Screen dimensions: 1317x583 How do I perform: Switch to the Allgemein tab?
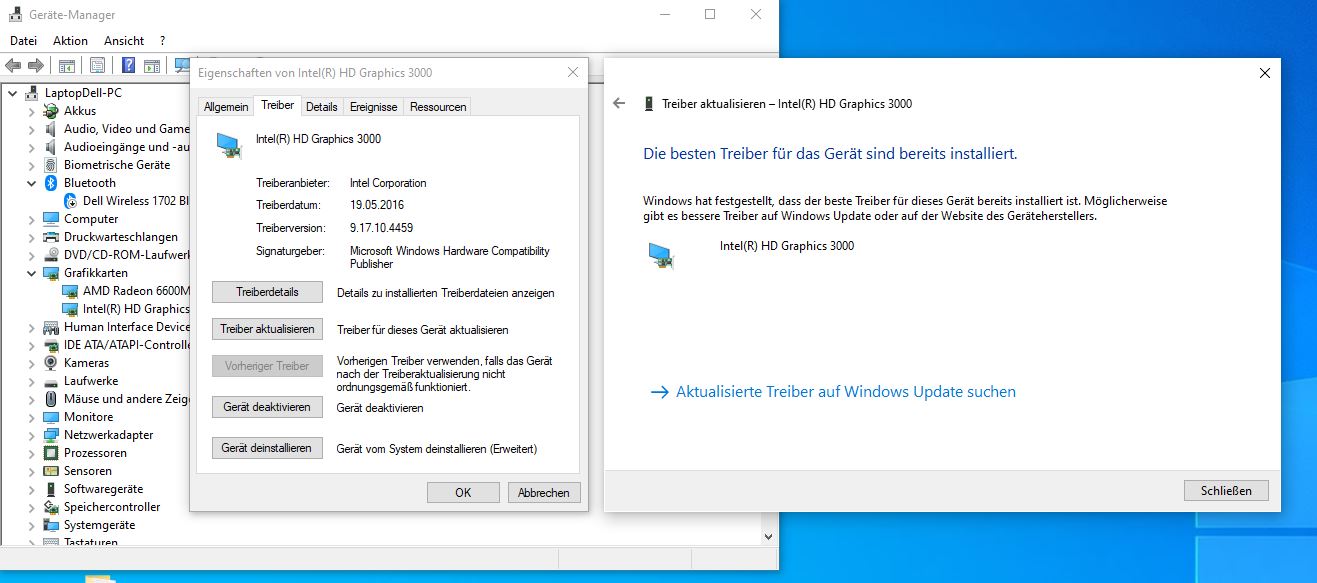(226, 107)
